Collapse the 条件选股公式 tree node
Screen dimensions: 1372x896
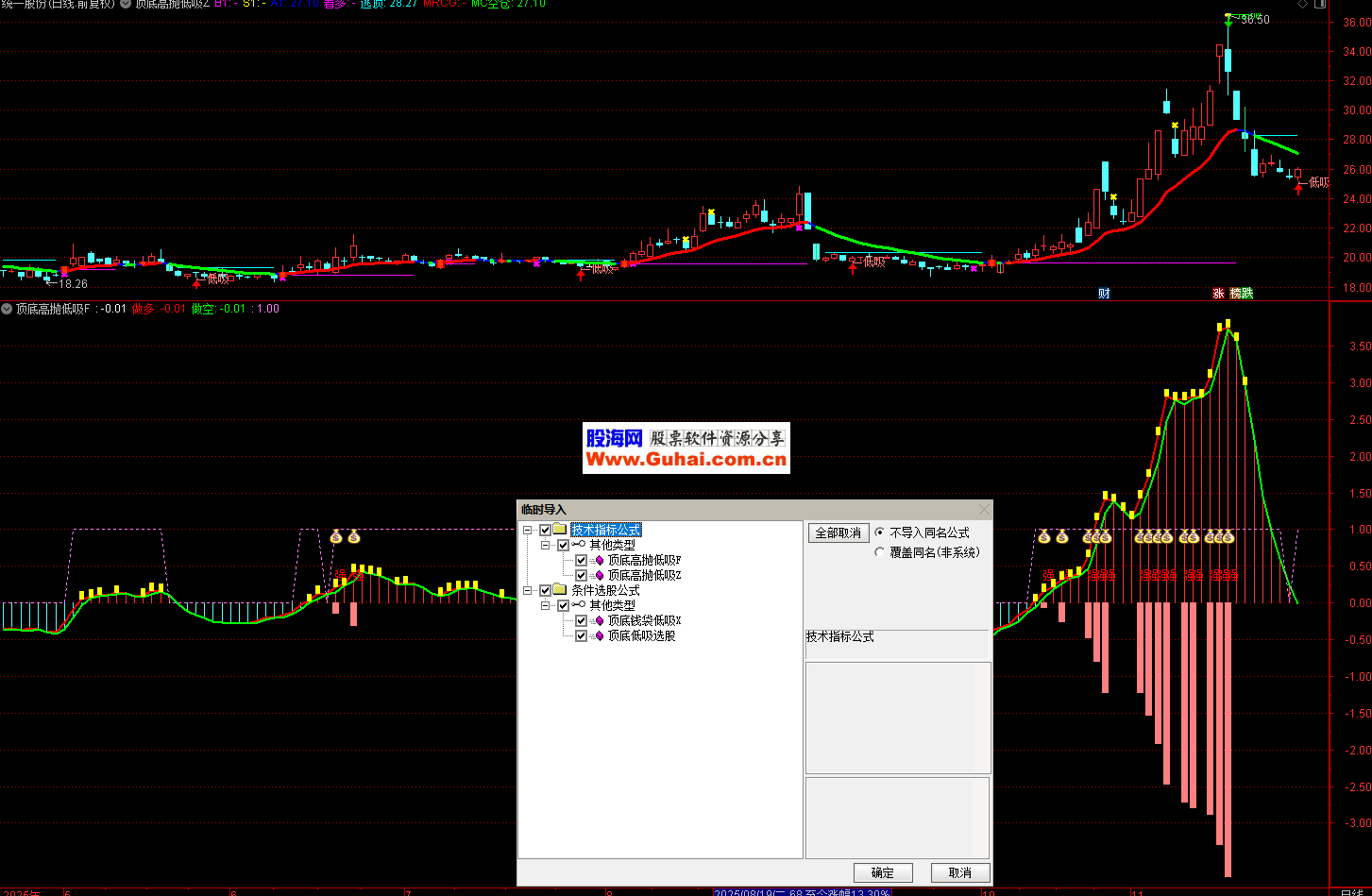point(528,590)
